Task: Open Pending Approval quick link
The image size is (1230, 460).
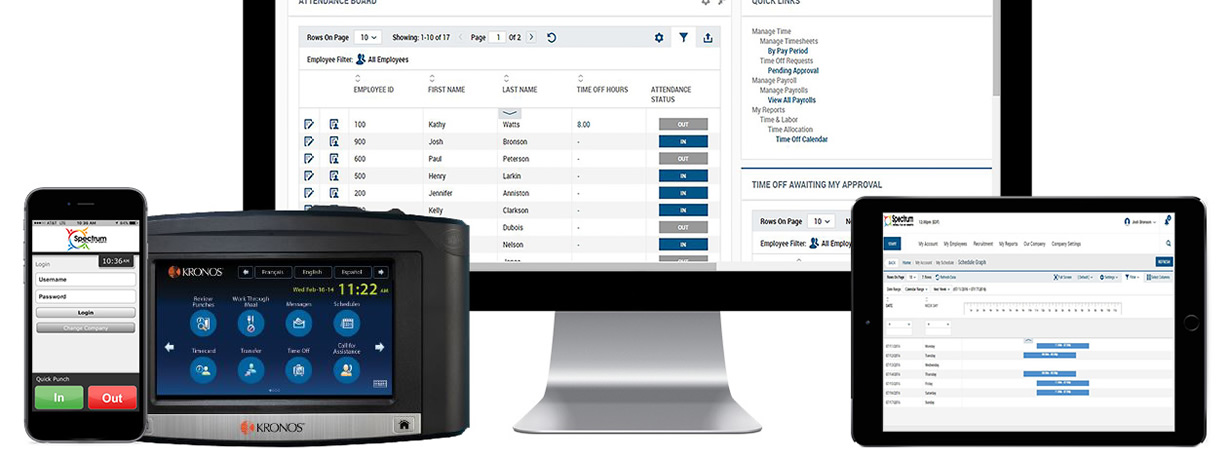Action: click(x=793, y=71)
